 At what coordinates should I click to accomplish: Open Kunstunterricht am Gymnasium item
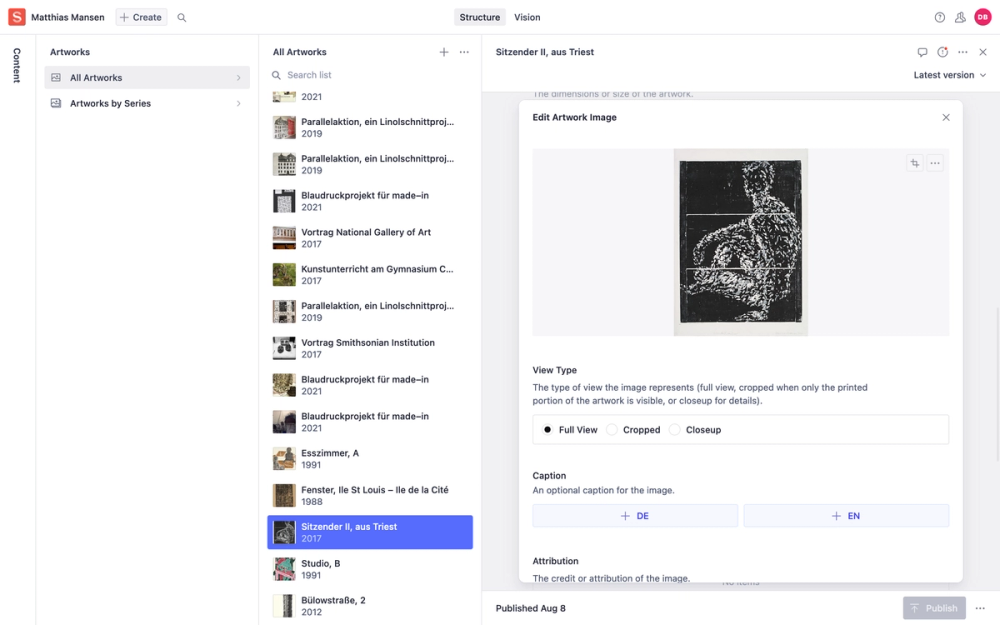click(x=370, y=275)
